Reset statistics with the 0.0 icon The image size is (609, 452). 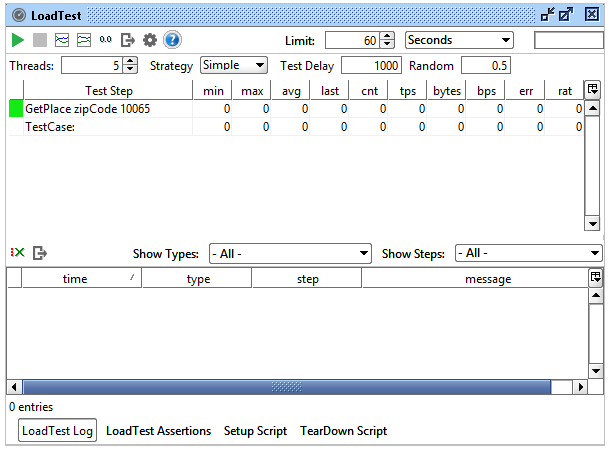106,40
